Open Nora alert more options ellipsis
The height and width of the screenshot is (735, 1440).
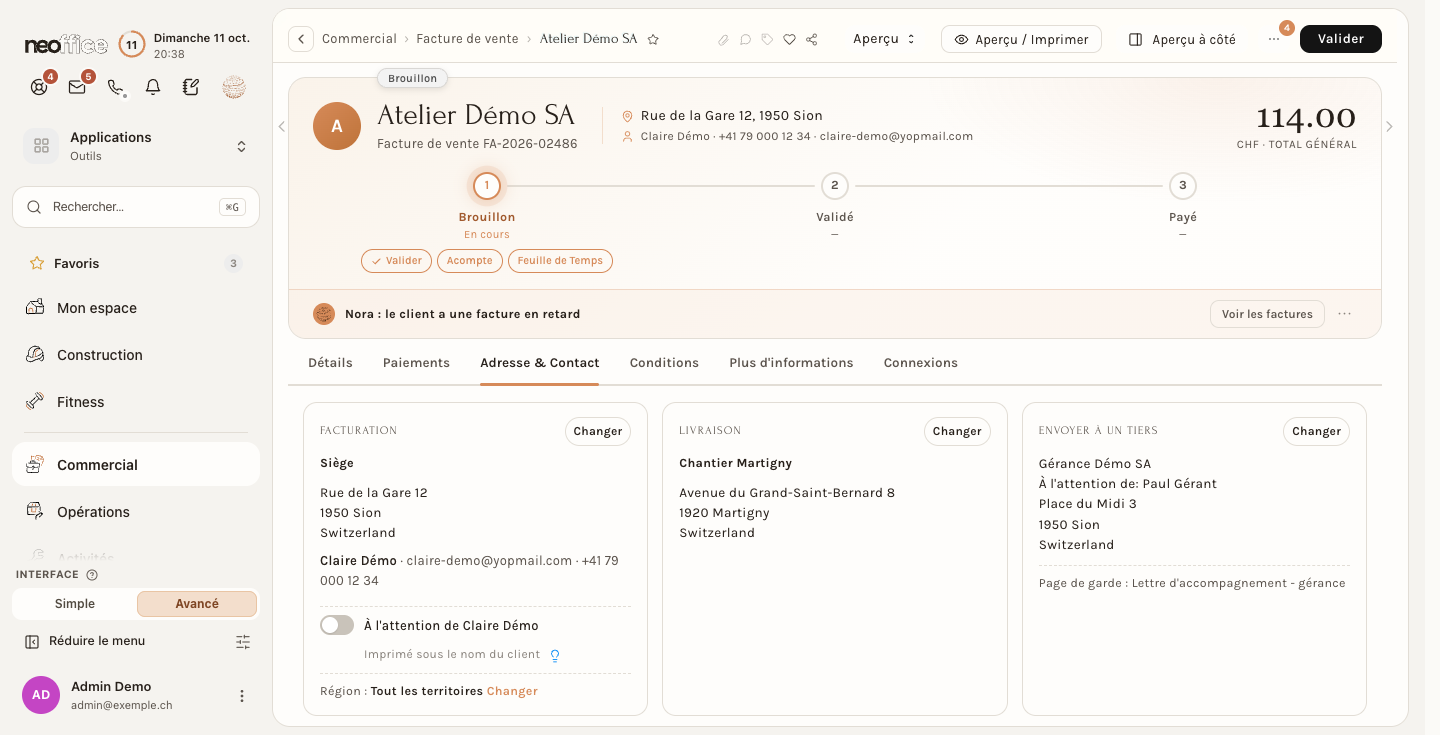coord(1344,314)
